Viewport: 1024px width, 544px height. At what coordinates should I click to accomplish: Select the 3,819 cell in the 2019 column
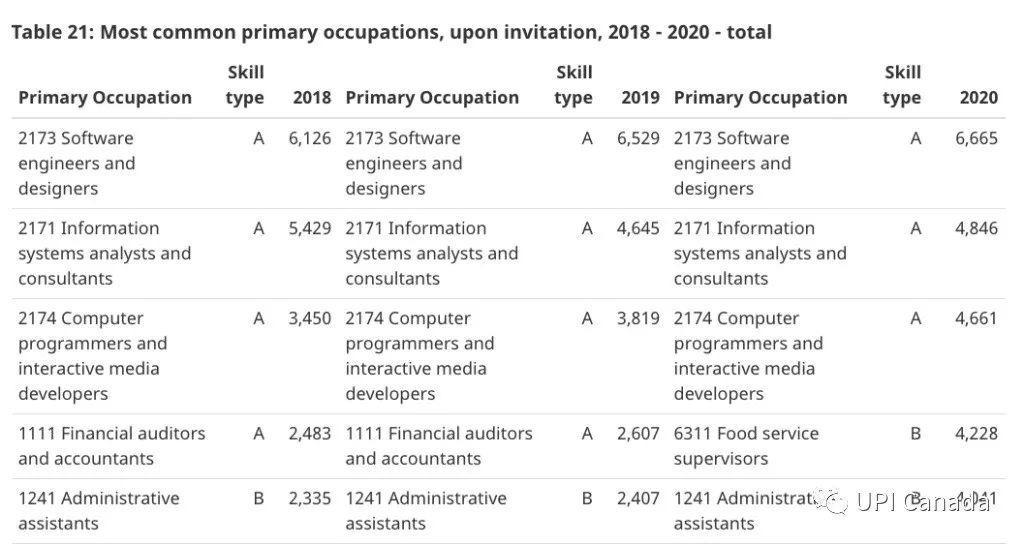point(638,318)
